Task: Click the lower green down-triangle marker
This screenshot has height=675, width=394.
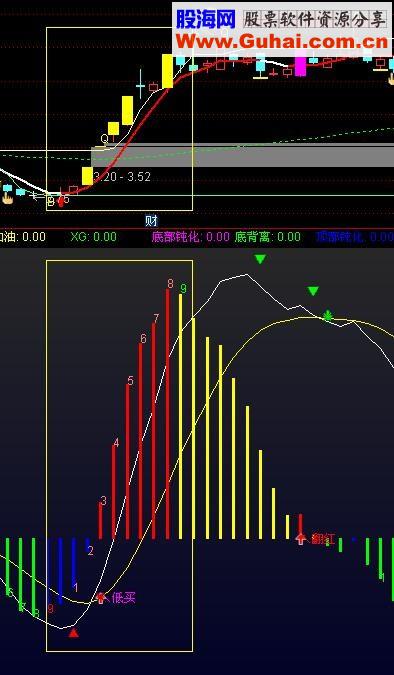Action: click(313, 291)
